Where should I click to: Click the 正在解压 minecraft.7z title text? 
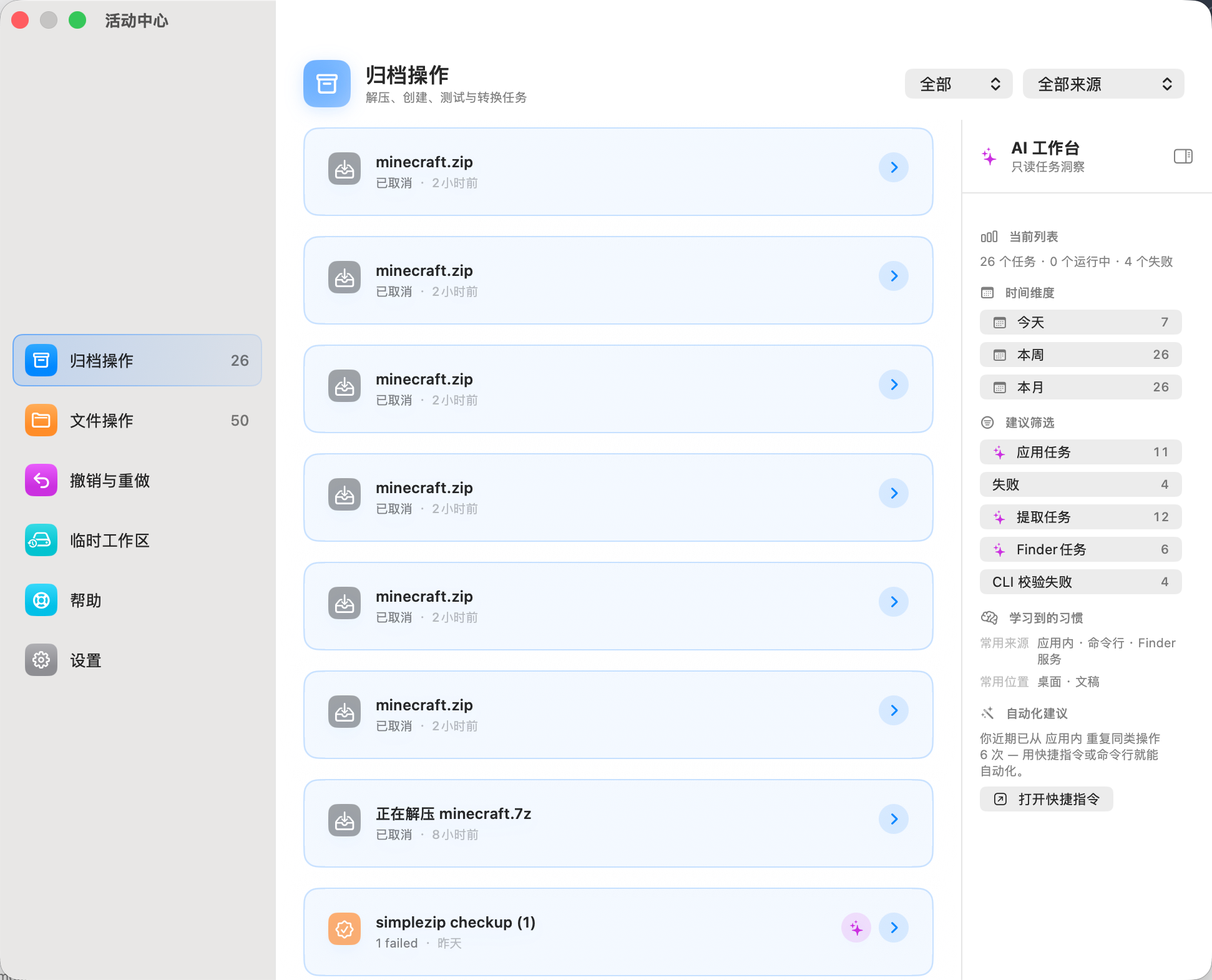pyautogui.click(x=453, y=813)
